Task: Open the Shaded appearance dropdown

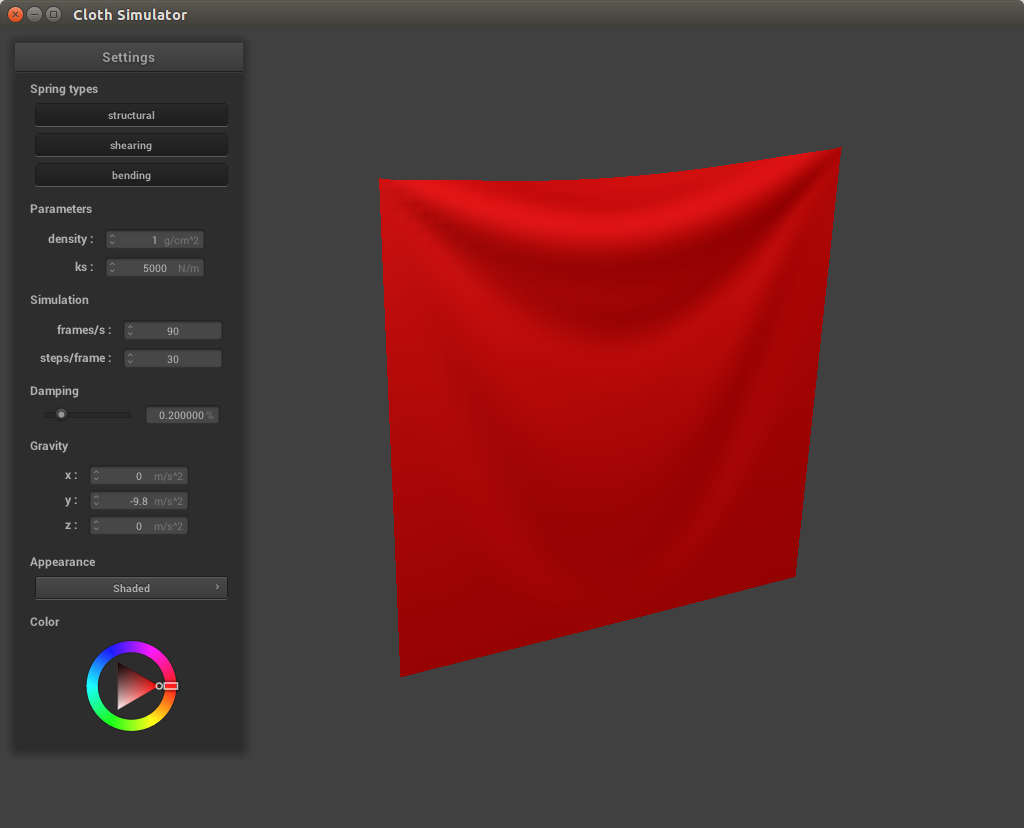Action: point(131,588)
